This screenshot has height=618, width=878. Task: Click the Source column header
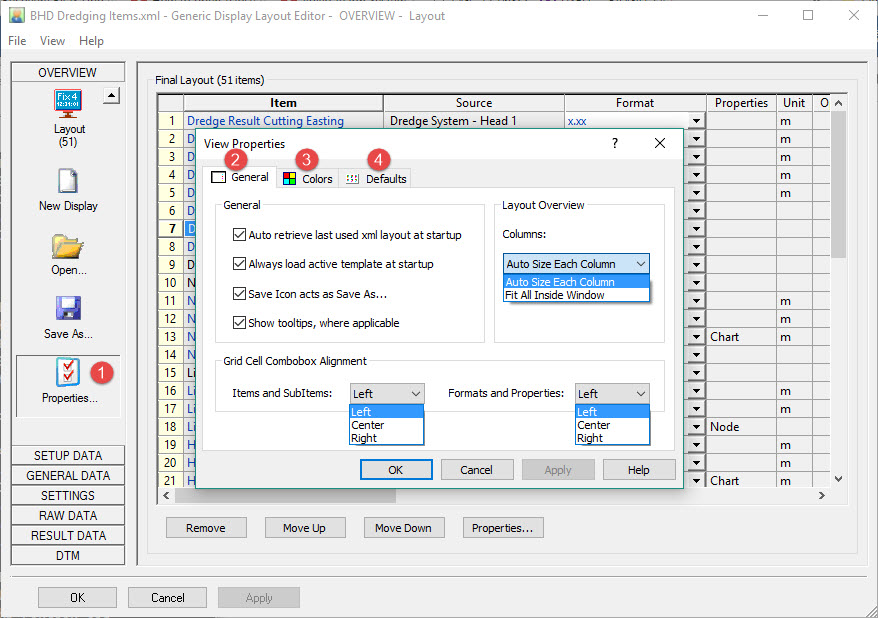(474, 103)
